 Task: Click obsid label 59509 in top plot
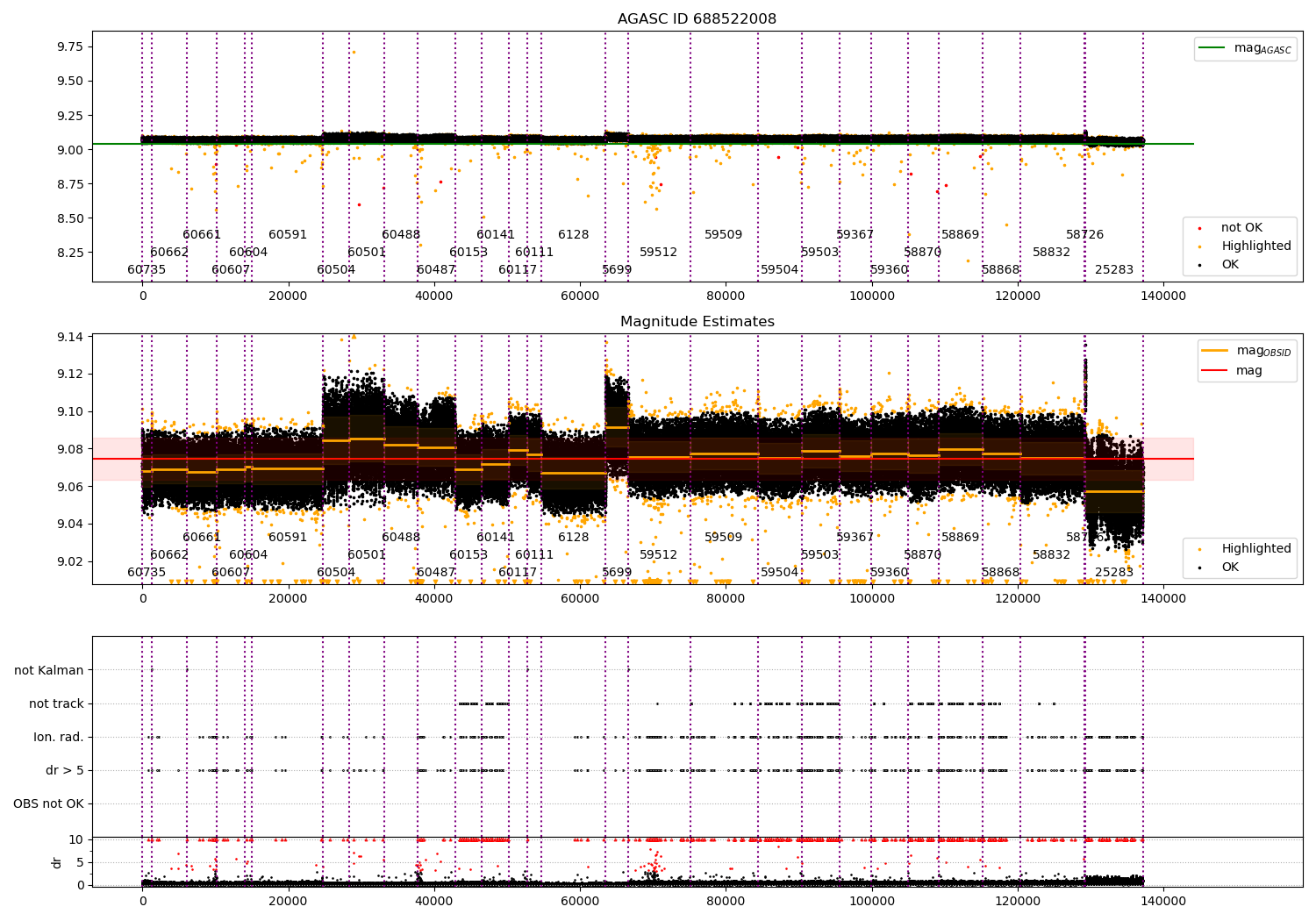(724, 235)
